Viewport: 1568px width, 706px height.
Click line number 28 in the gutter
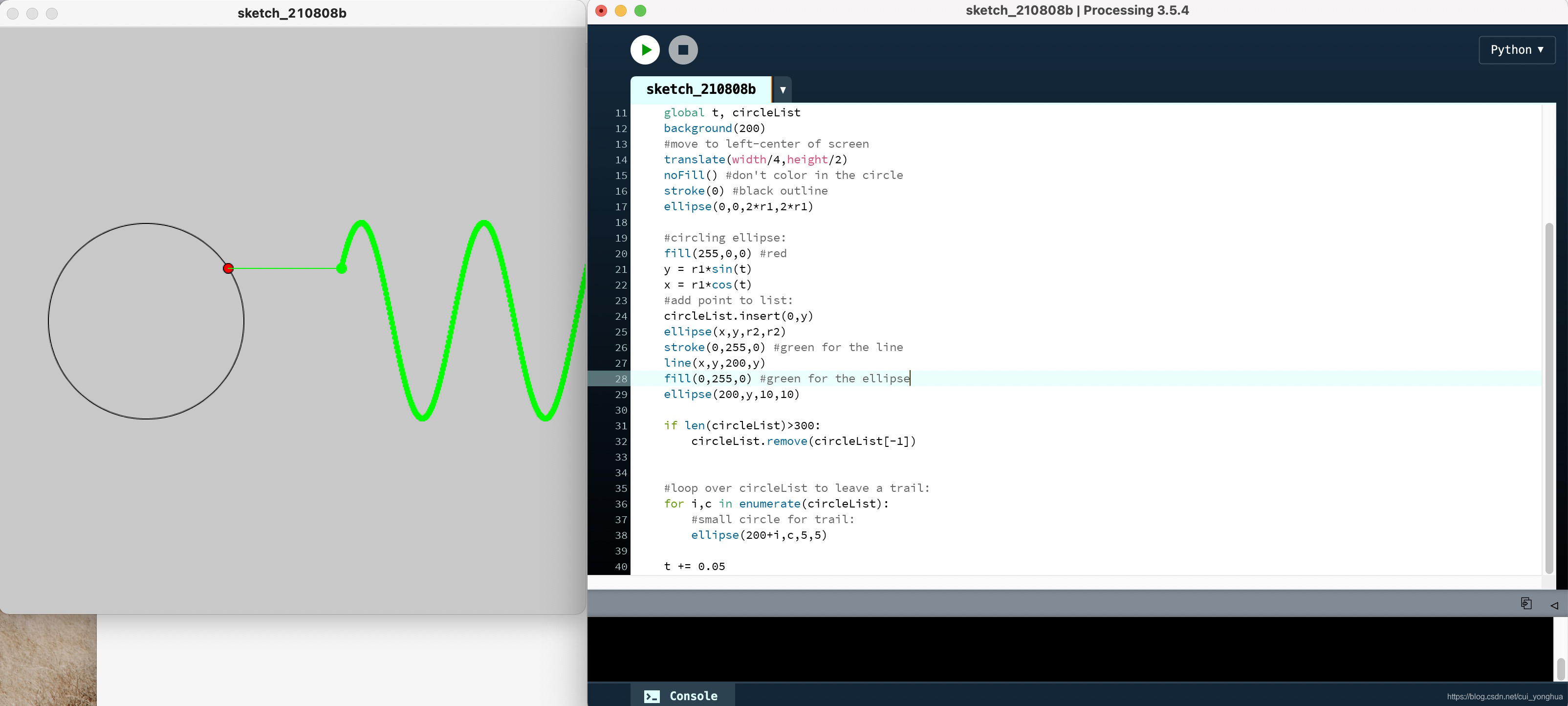[x=620, y=378]
